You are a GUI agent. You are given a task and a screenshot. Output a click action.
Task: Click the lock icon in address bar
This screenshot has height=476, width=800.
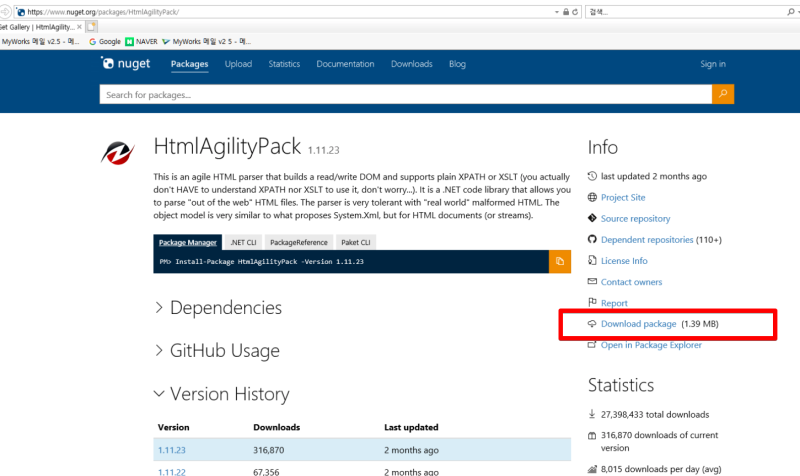pyautogui.click(x=566, y=12)
